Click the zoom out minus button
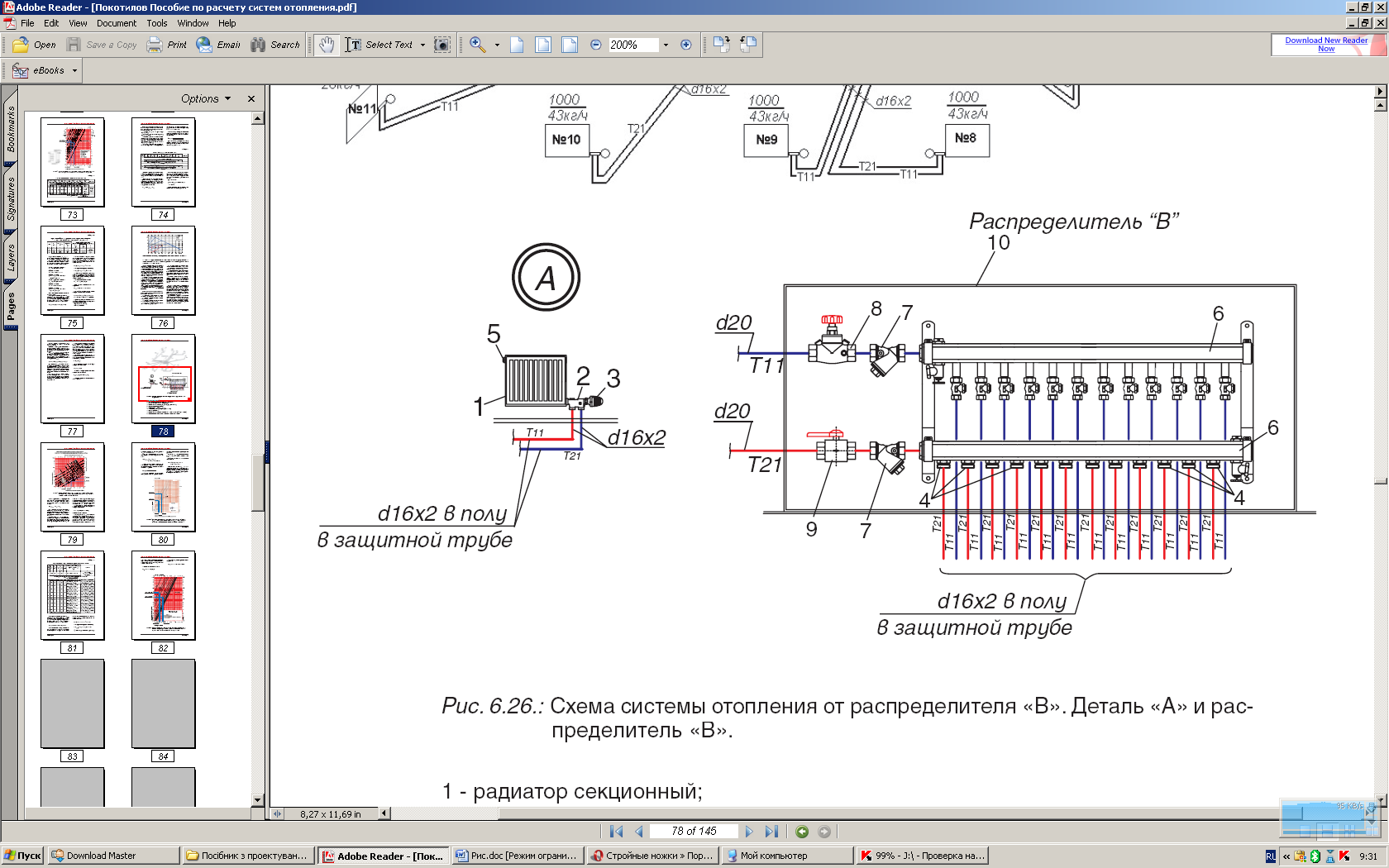The image size is (1389, 868). [x=596, y=45]
